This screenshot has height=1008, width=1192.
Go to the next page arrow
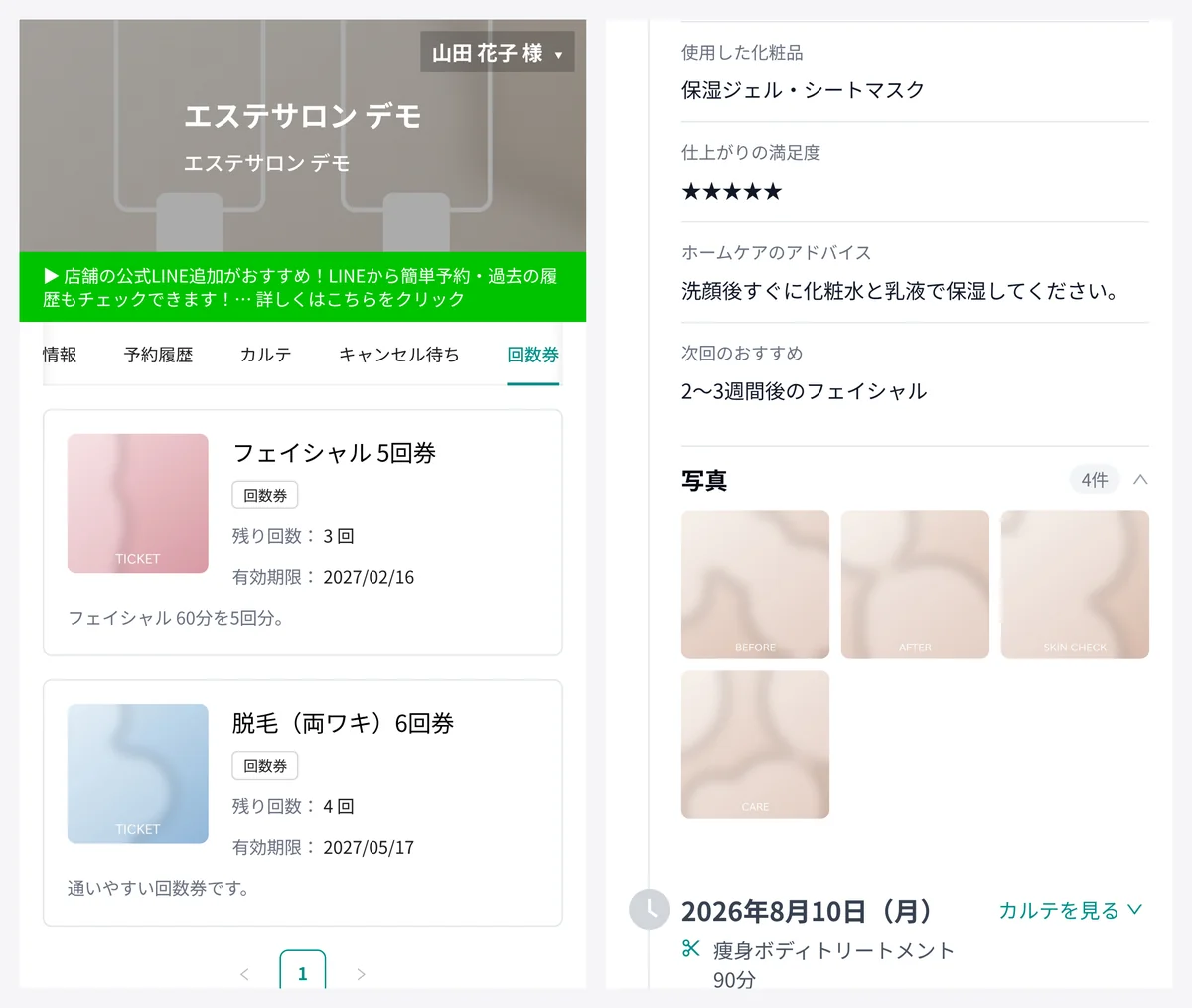pos(361,974)
